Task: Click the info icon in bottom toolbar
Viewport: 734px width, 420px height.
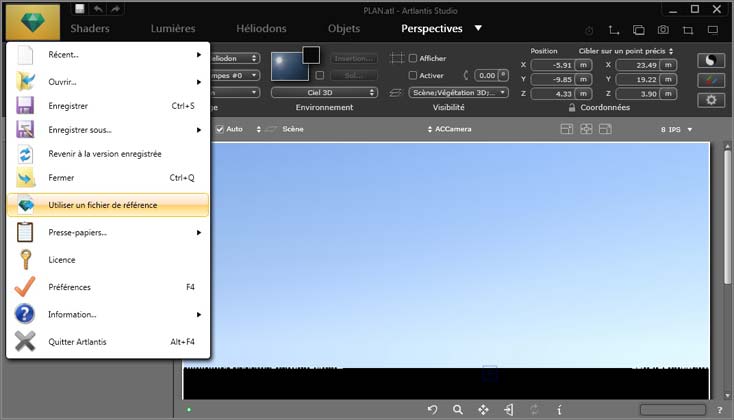Action: tap(559, 409)
